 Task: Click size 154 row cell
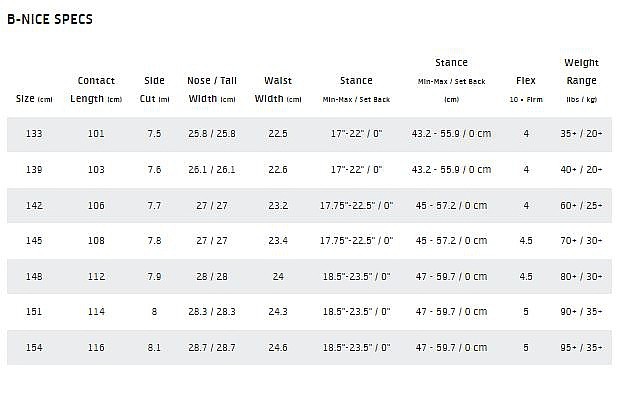pyautogui.click(x=34, y=348)
